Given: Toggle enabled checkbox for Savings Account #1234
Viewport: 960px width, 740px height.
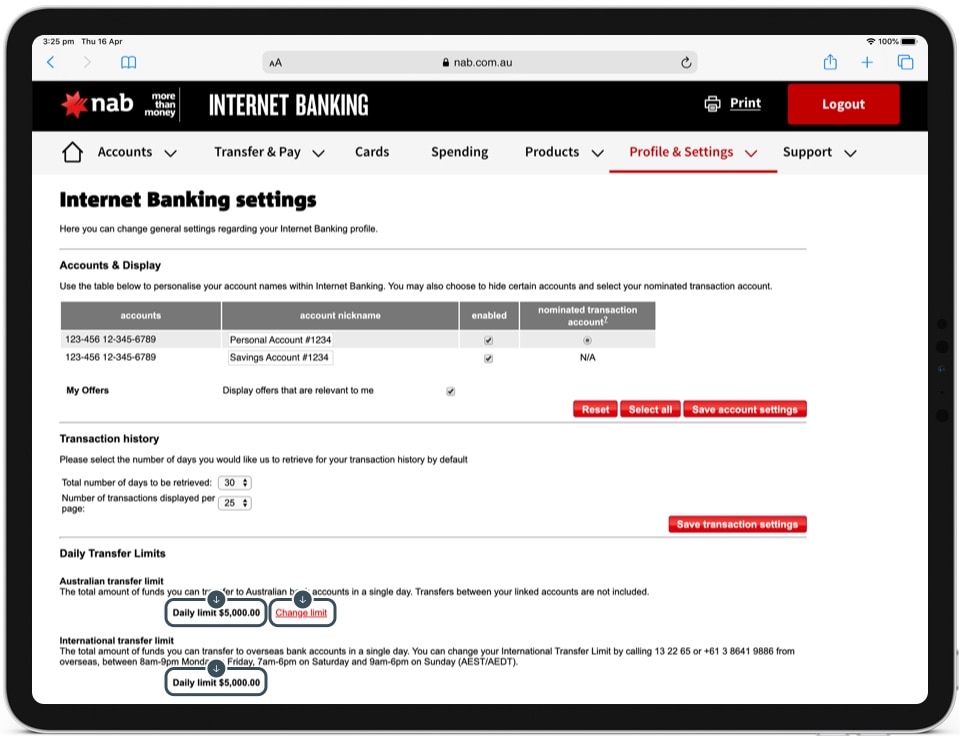Looking at the screenshot, I should (x=488, y=358).
